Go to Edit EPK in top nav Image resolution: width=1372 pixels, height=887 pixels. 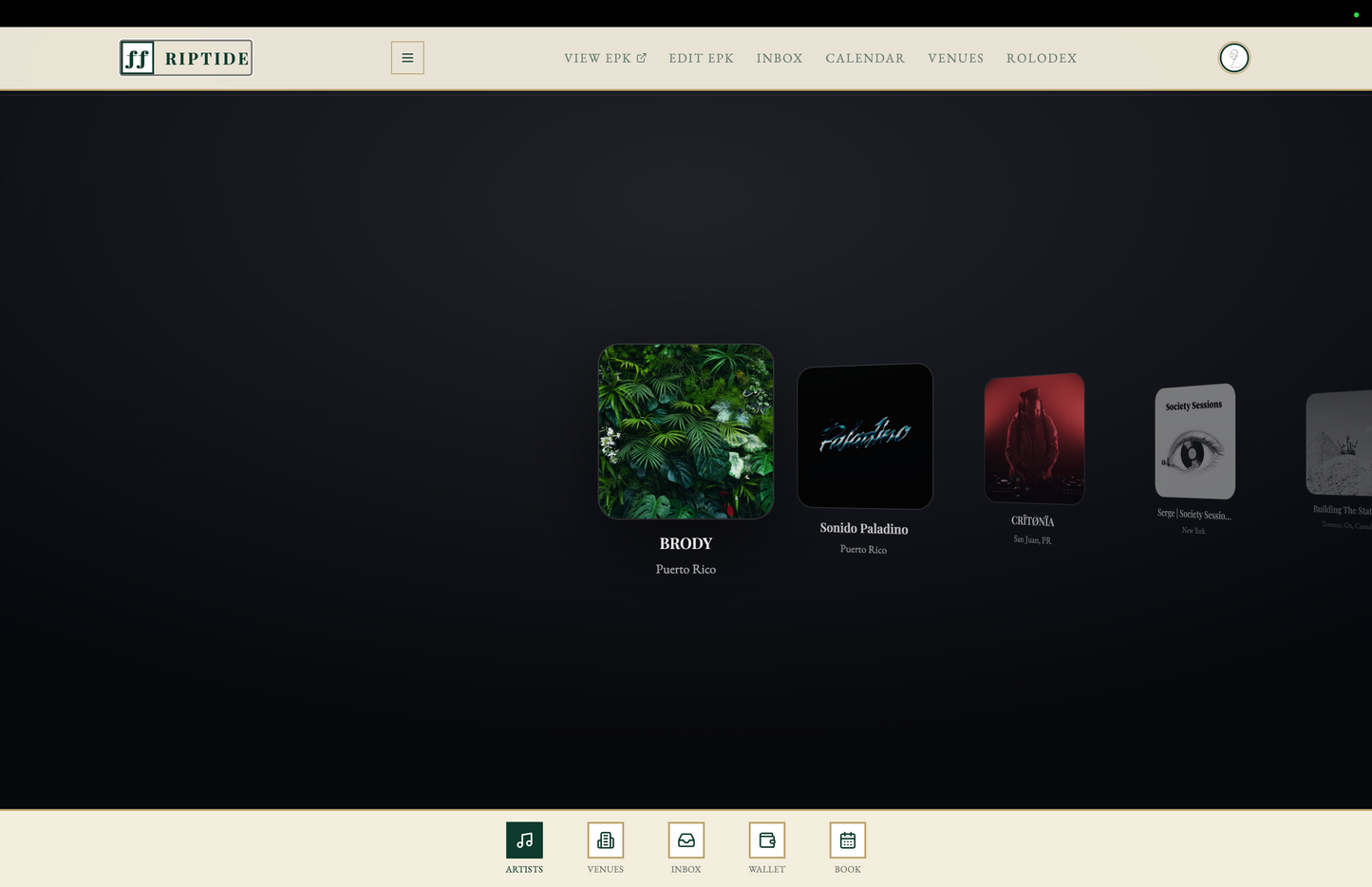(701, 58)
